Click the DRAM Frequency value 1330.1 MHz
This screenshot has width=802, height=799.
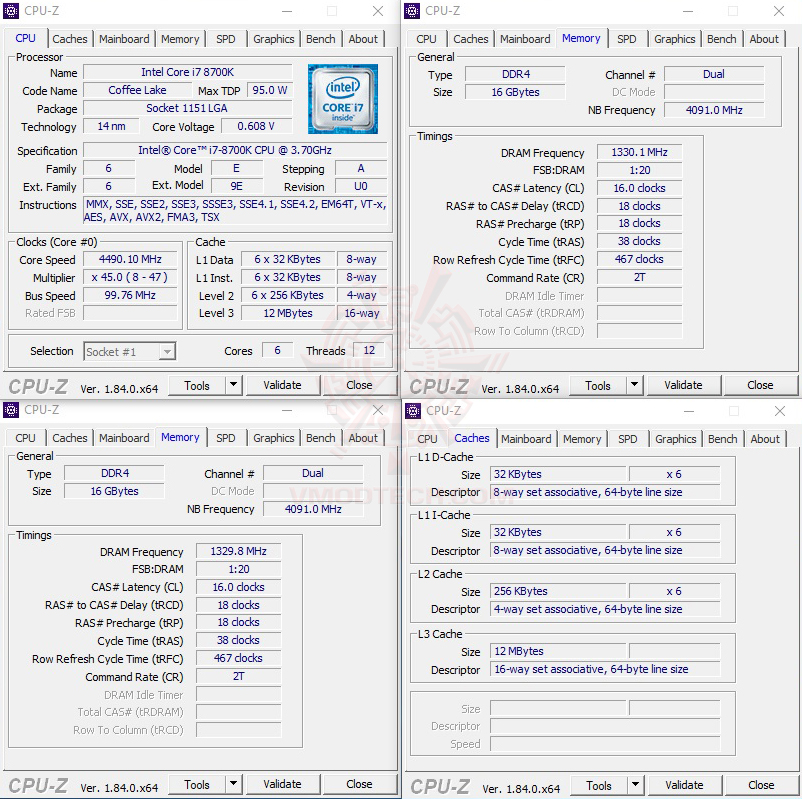[639, 152]
